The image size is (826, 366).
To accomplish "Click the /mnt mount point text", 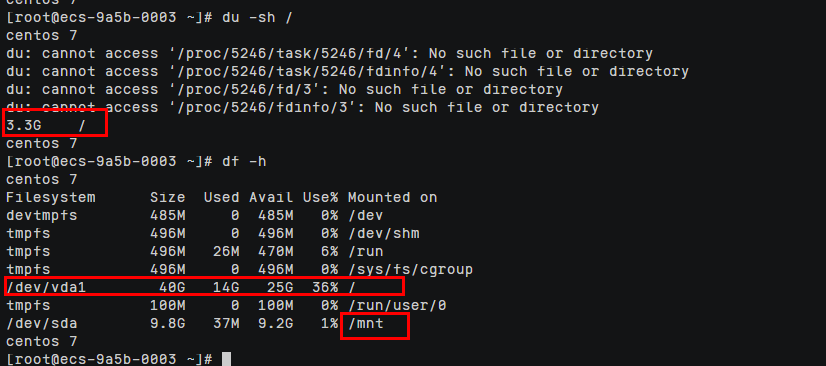I will 366,323.
